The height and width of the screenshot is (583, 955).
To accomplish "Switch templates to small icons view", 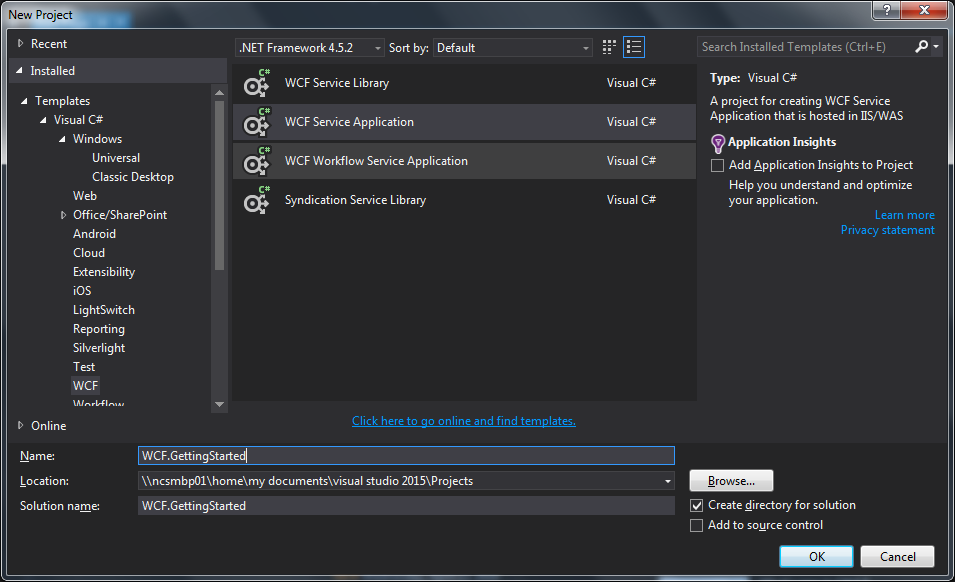I will [x=608, y=46].
